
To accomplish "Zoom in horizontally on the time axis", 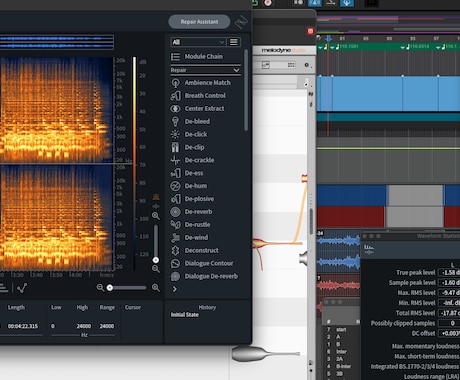I will [x=156, y=288].
